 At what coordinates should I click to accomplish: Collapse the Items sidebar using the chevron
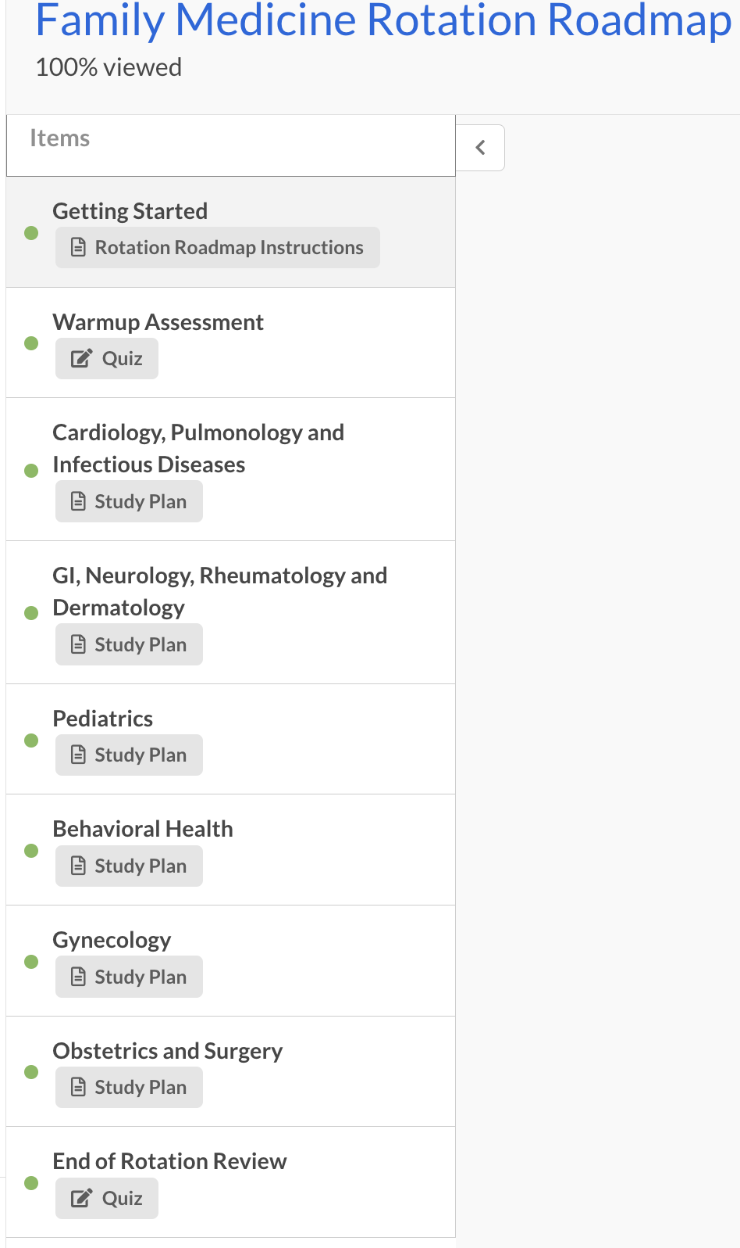click(480, 147)
